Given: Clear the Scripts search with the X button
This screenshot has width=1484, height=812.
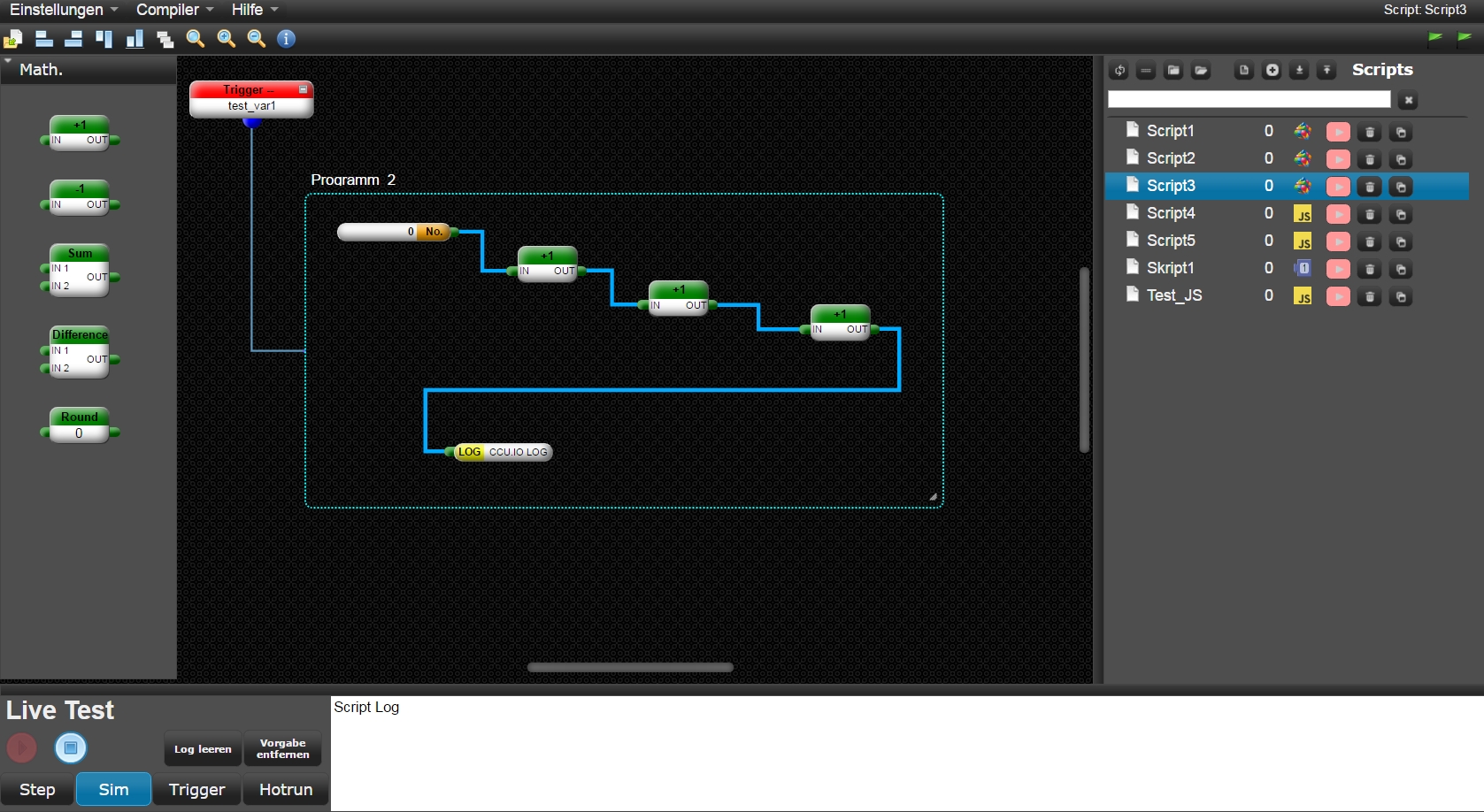Looking at the screenshot, I should coord(1409,100).
